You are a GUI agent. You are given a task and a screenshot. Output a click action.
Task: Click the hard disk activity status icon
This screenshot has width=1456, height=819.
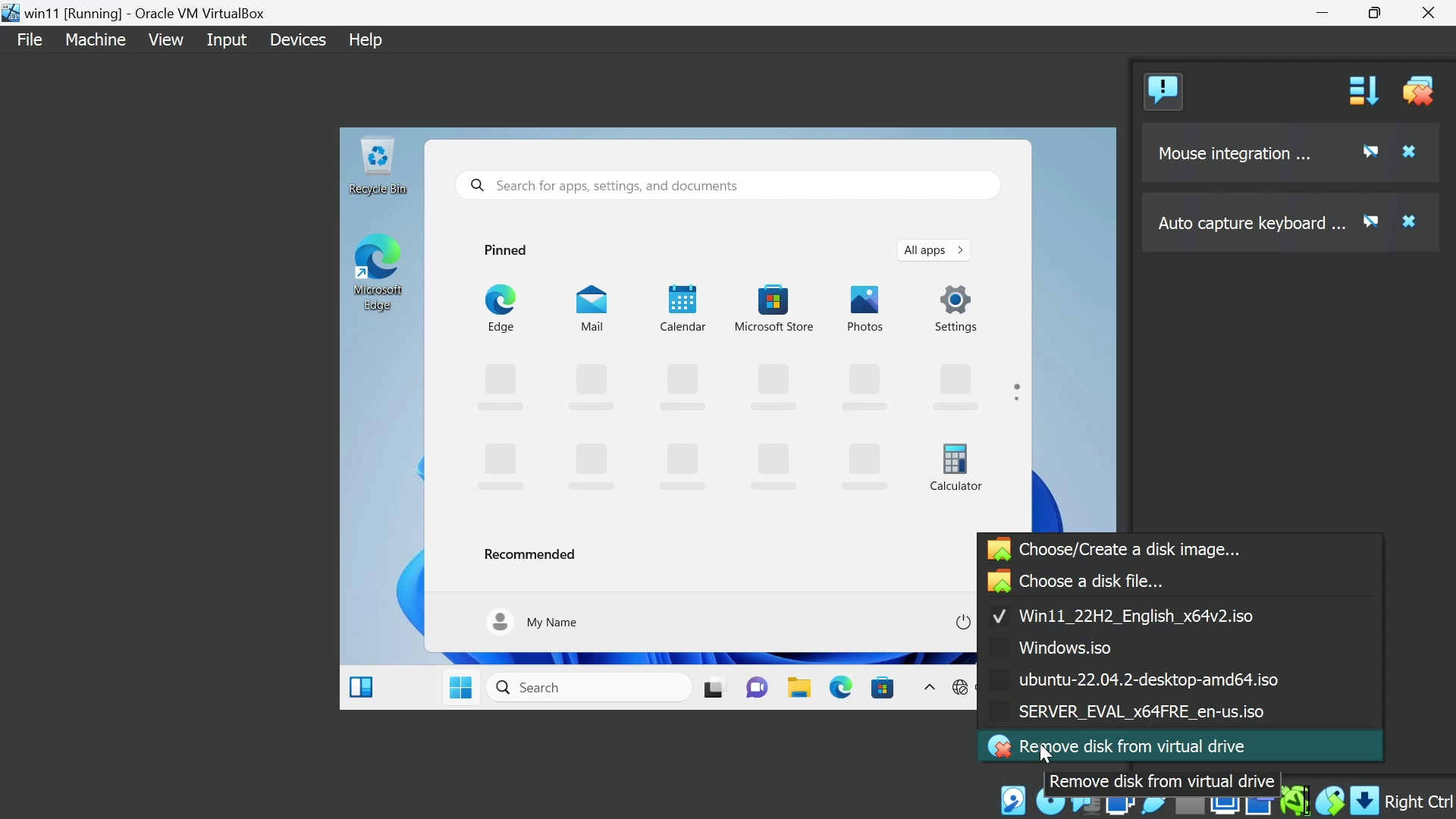coord(1013,801)
